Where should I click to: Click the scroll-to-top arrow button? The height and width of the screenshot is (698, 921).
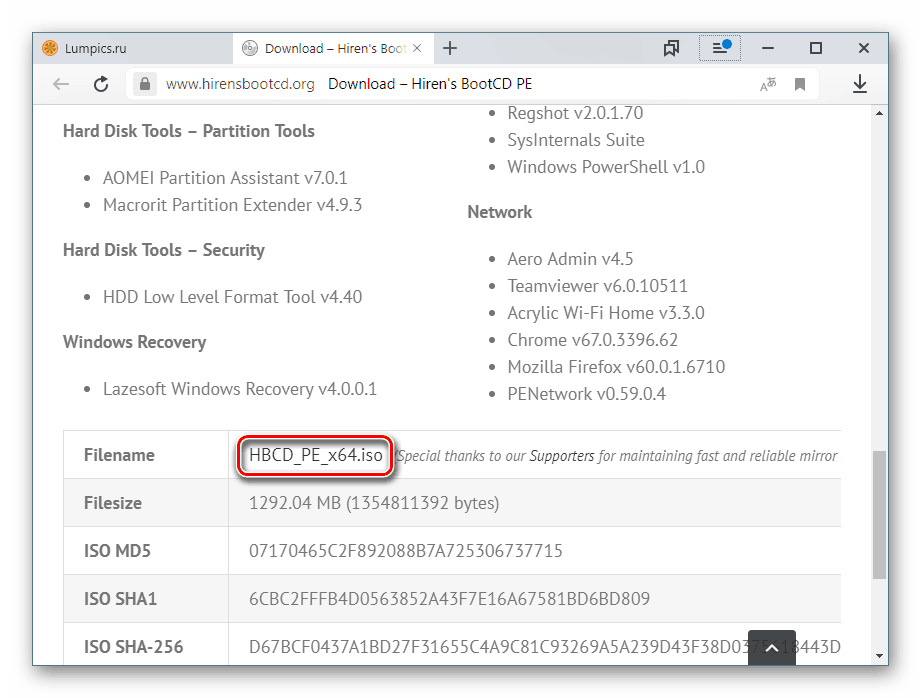[x=771, y=649]
